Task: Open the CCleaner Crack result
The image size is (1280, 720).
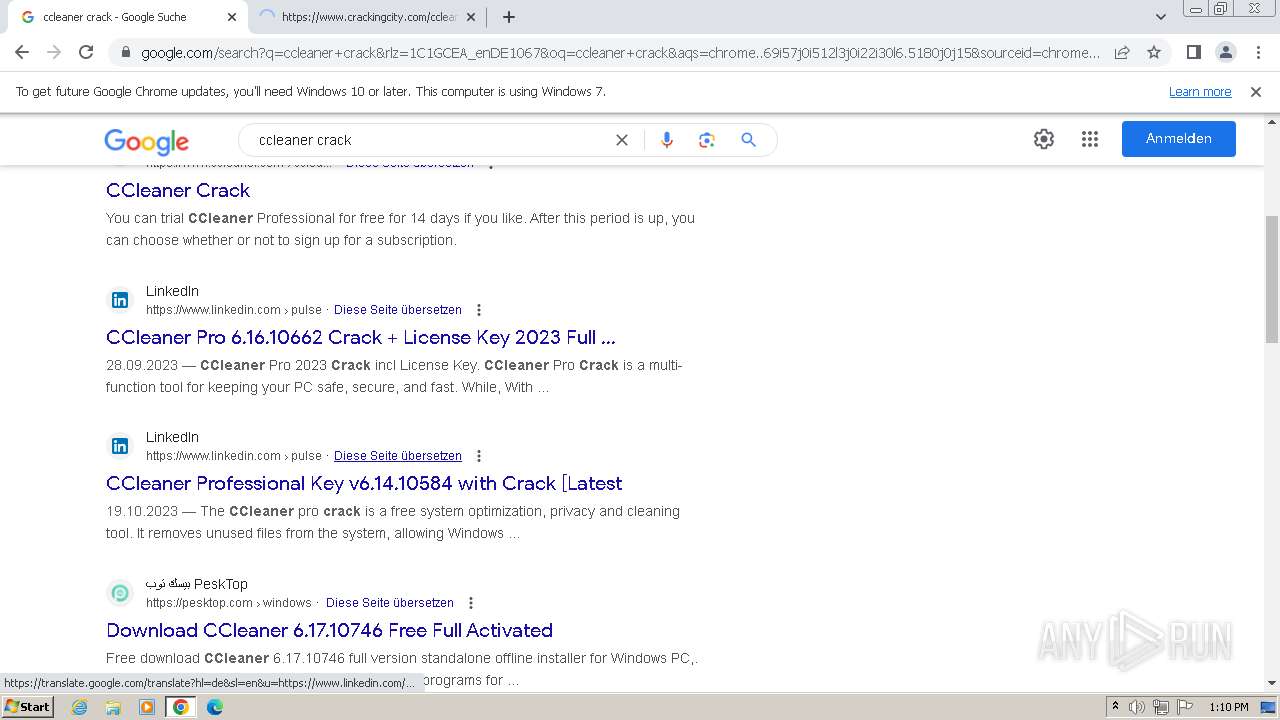Action: 178,190
